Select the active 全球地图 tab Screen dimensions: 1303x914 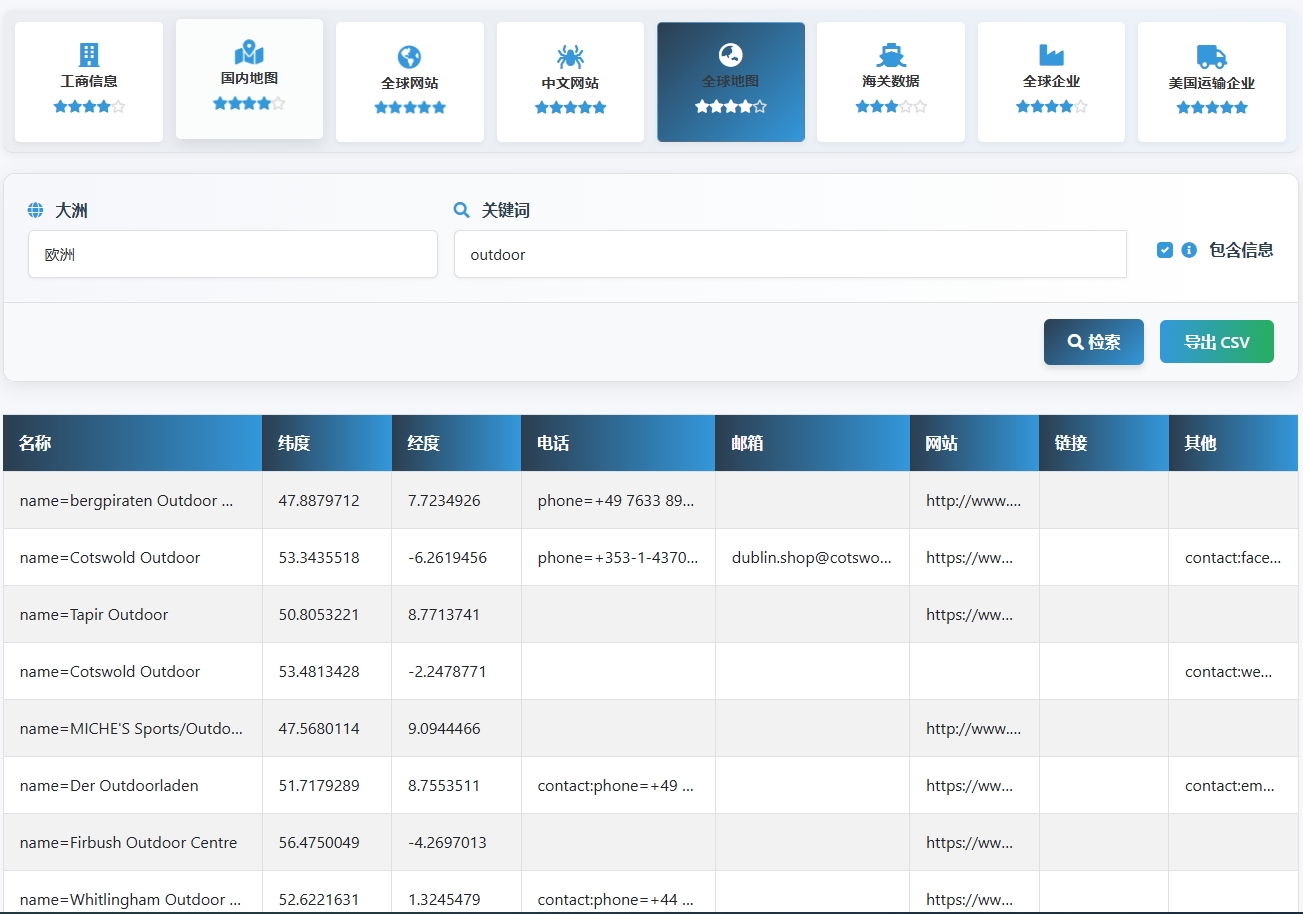pos(731,82)
